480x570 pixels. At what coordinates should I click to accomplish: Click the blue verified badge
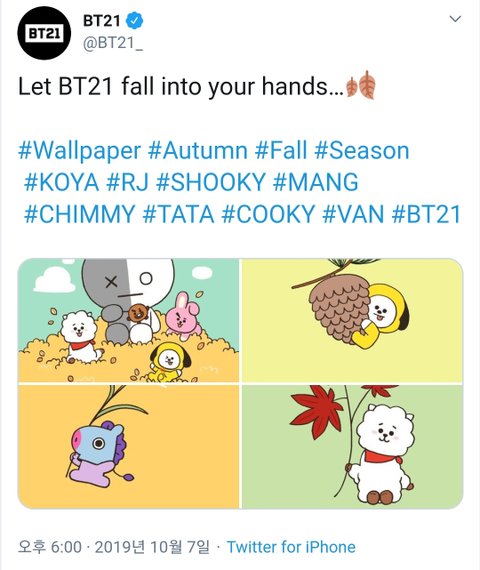pyautogui.click(x=134, y=21)
